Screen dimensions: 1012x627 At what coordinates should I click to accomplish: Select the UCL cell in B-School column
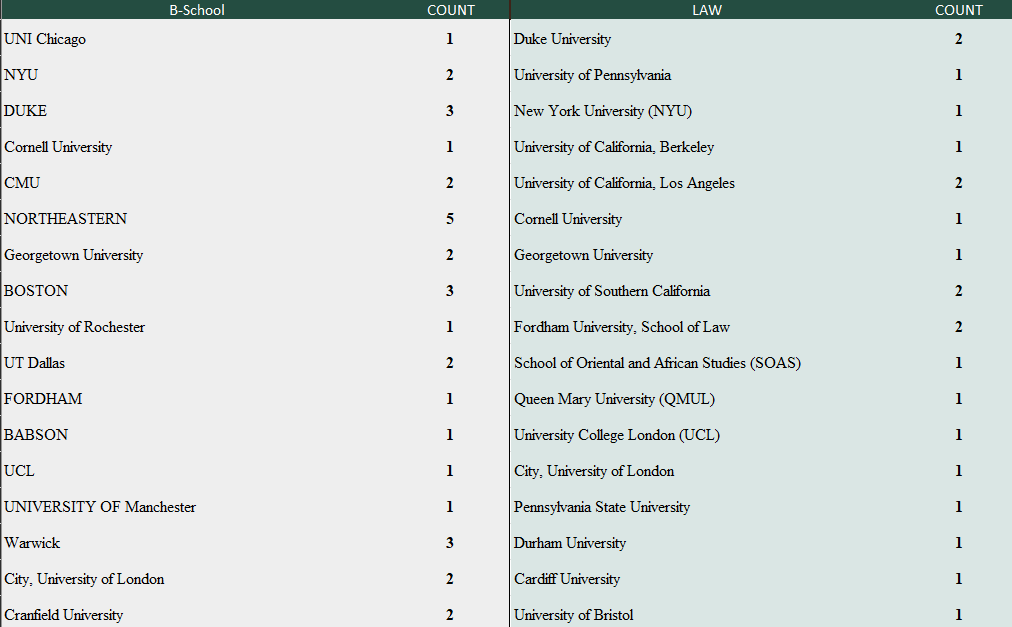[x=19, y=471]
